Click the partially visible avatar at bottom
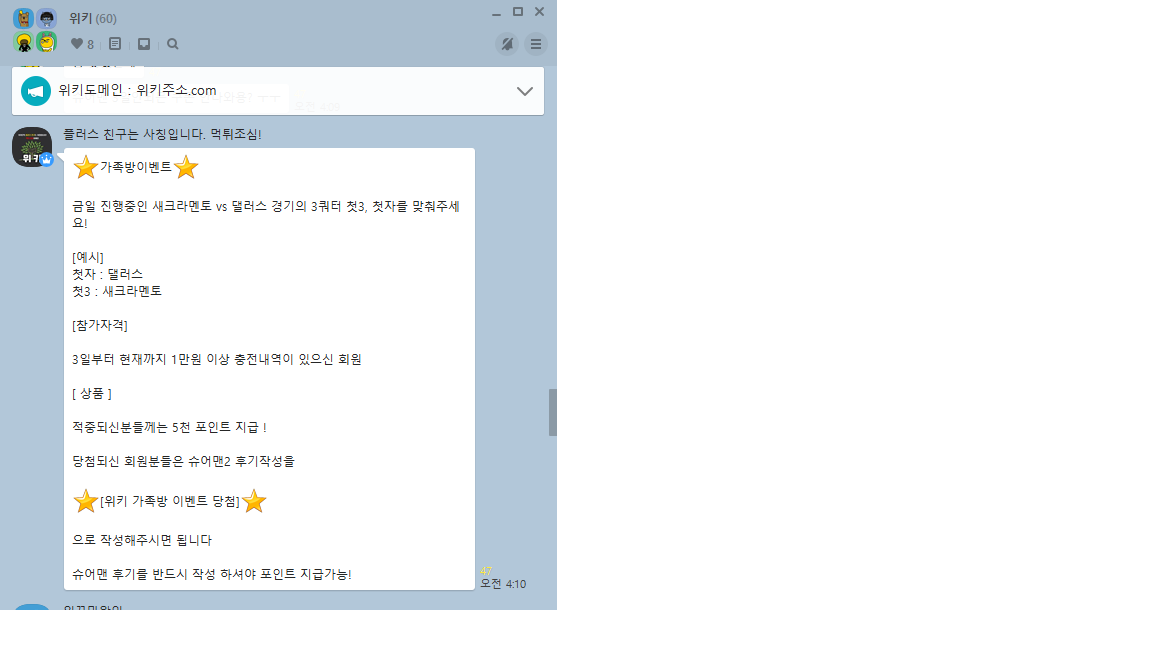Viewport: 1152px width, 648px height. click(32, 607)
